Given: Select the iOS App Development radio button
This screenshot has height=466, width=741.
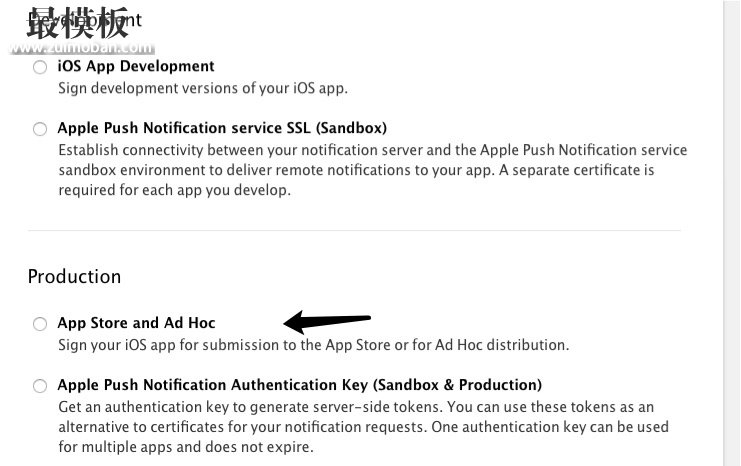Looking at the screenshot, I should pyautogui.click(x=40, y=67).
